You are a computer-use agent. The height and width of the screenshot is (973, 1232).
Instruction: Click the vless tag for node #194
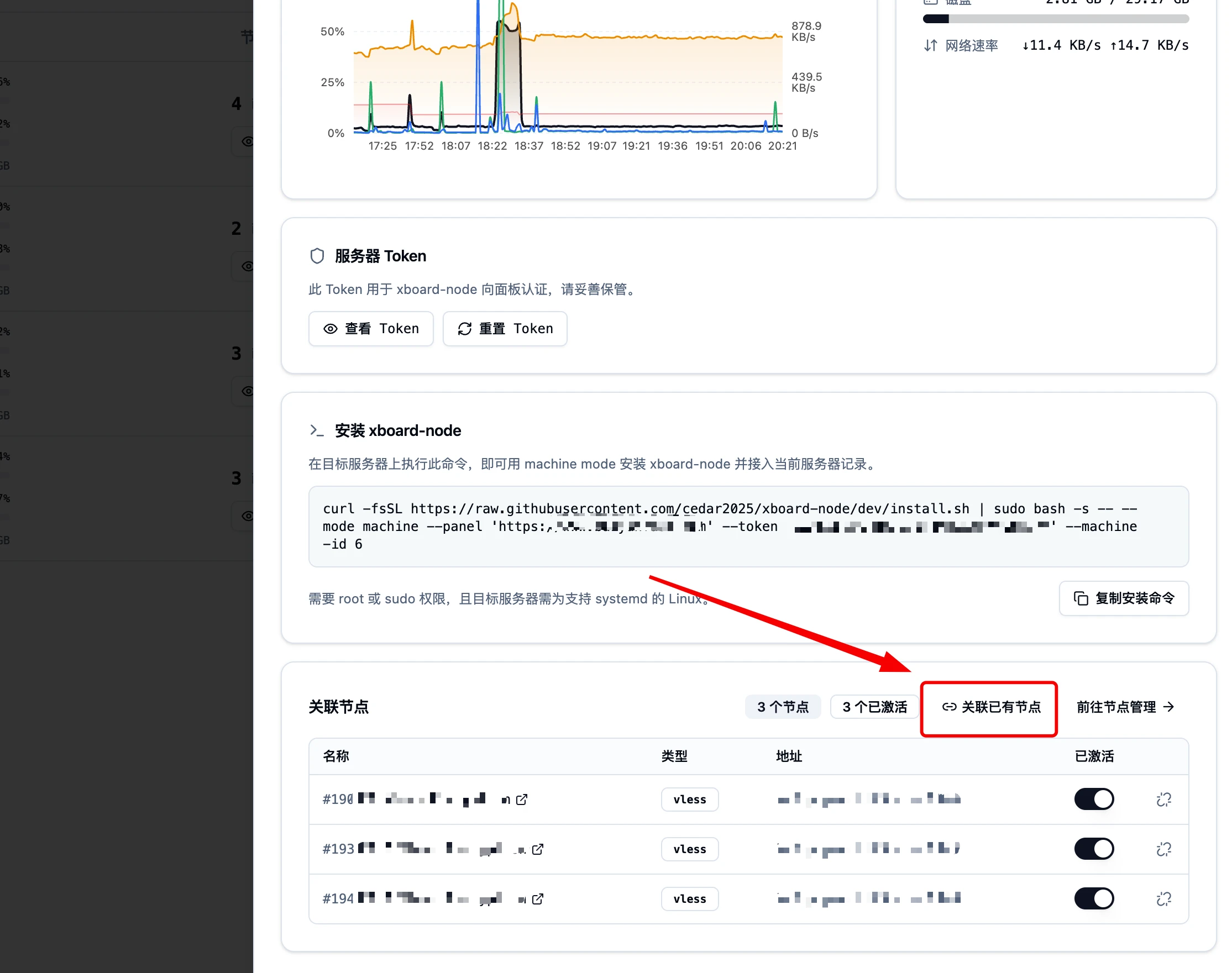point(689,898)
